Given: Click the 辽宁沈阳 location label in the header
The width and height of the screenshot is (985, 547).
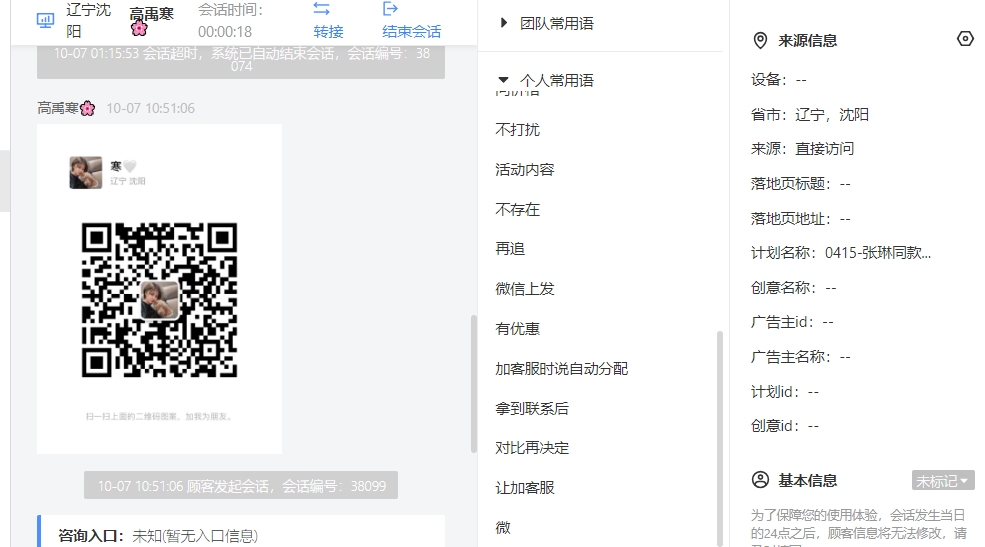Looking at the screenshot, I should click(x=88, y=20).
